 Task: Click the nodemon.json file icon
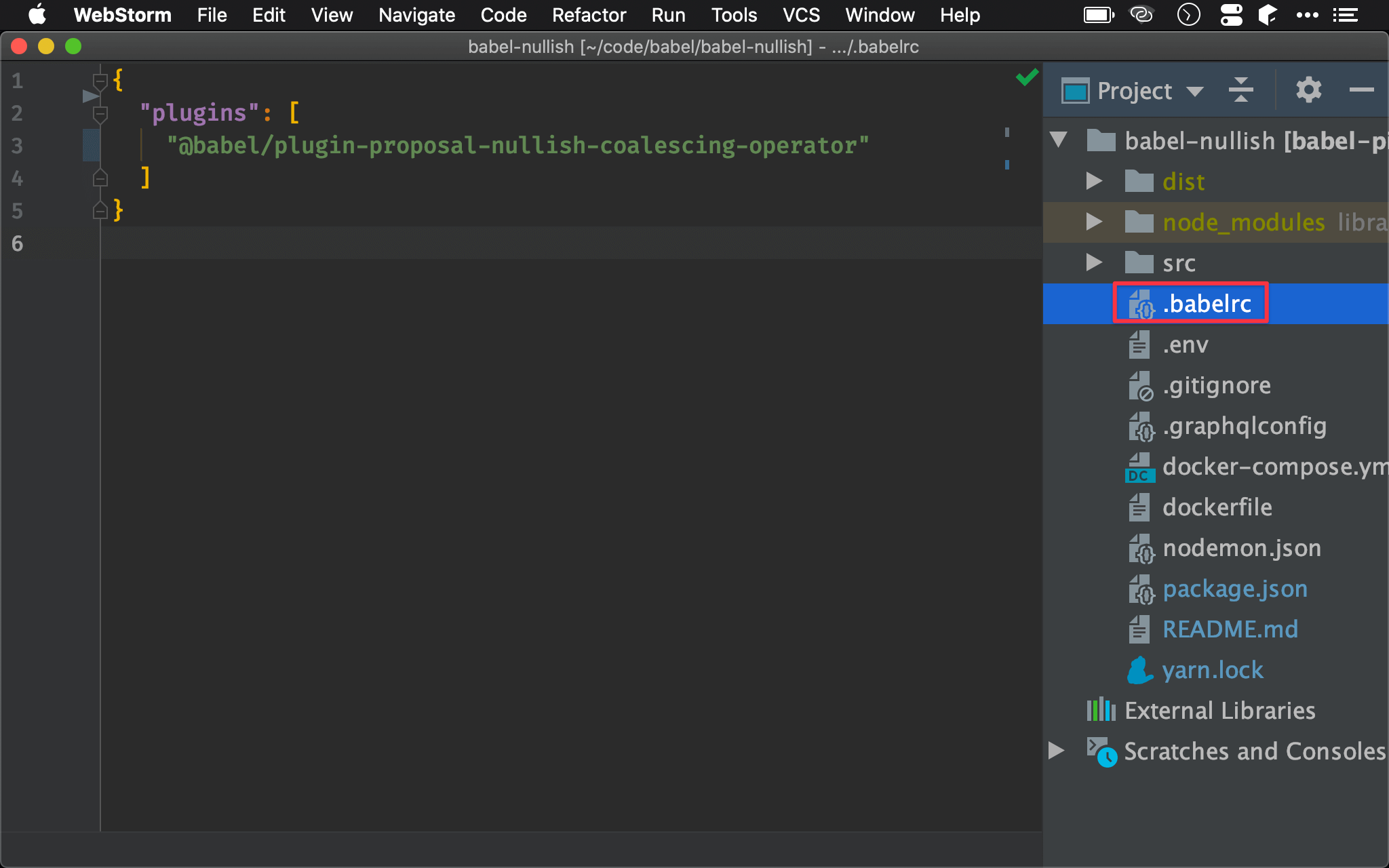(x=1141, y=549)
